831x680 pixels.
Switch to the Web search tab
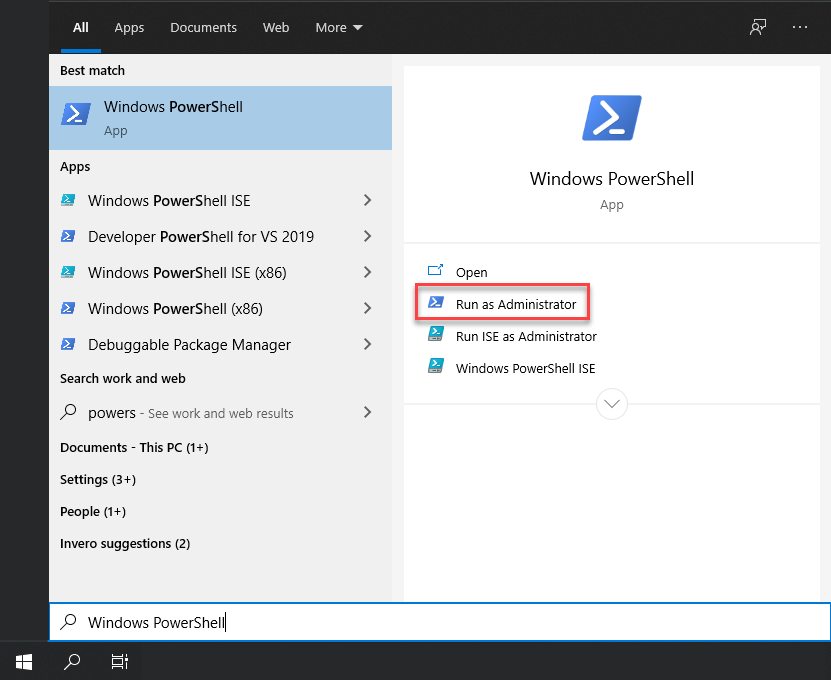tap(276, 27)
